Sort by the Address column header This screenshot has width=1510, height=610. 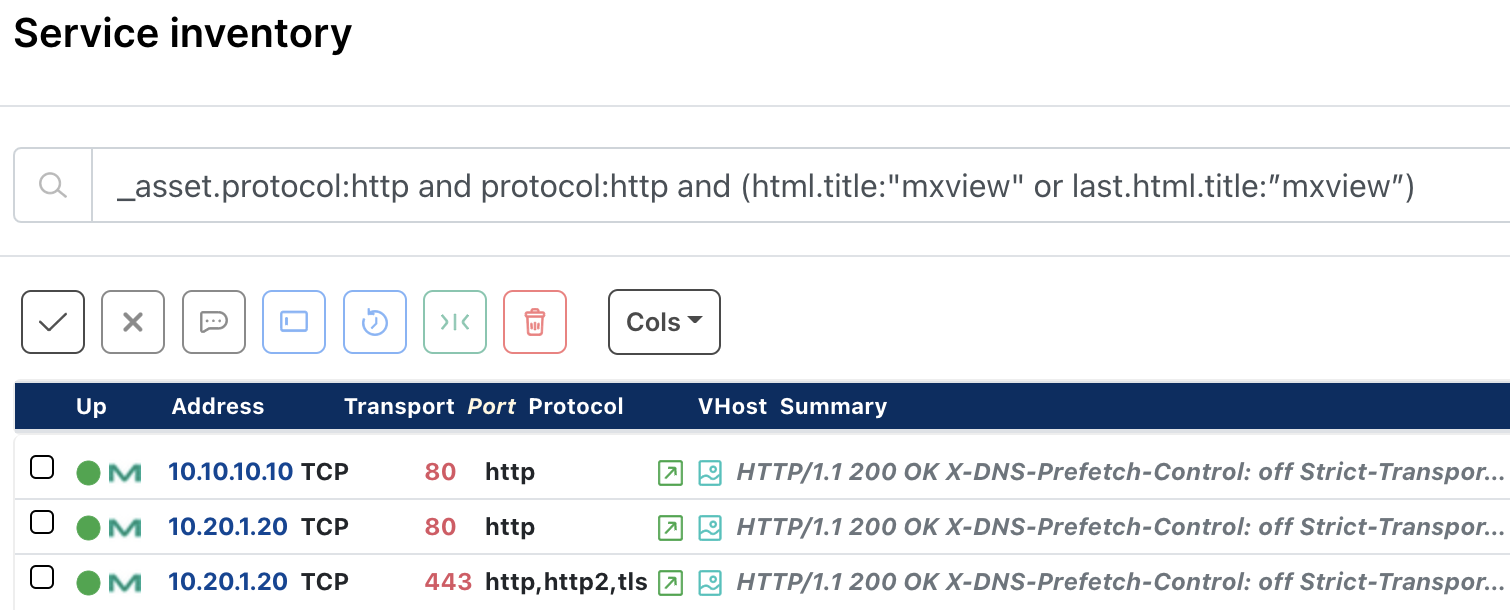217,406
